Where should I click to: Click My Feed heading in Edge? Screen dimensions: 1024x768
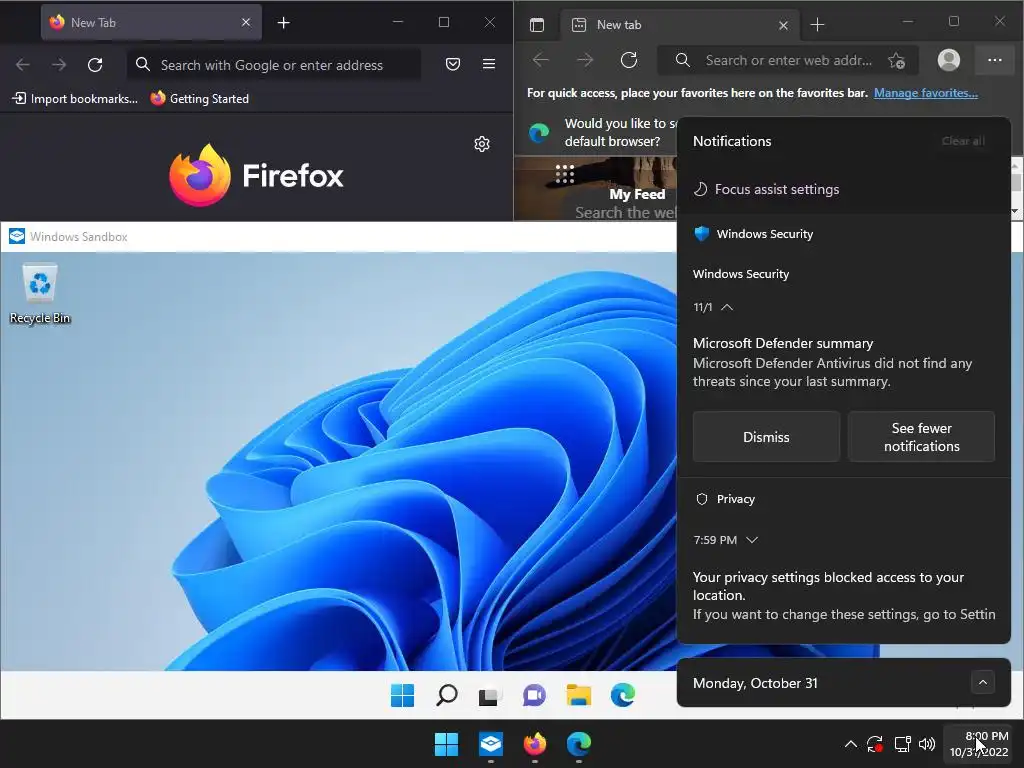click(637, 194)
